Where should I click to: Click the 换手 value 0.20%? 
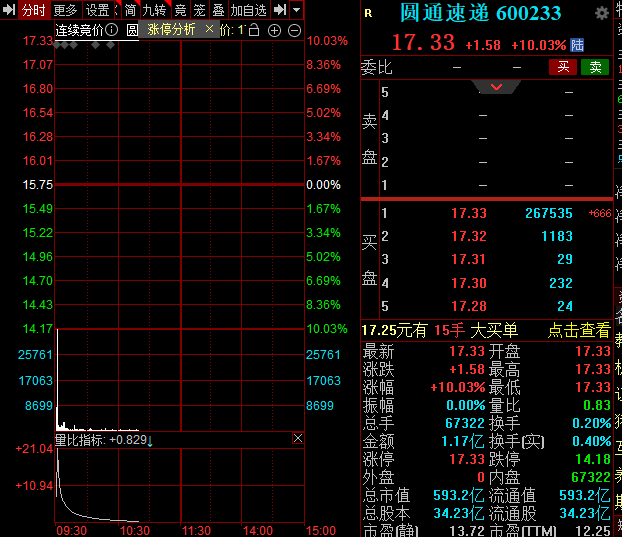pos(591,424)
